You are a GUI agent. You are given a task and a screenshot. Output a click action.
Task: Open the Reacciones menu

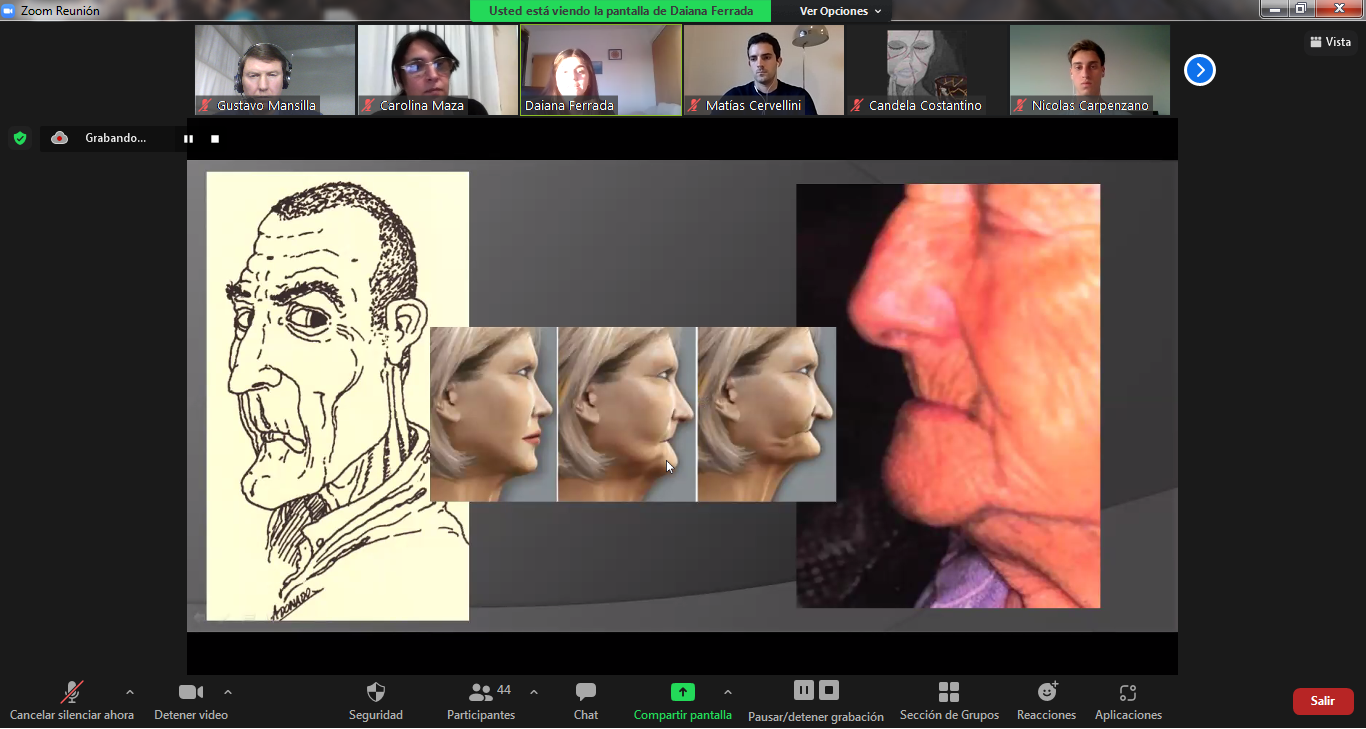click(x=1046, y=693)
